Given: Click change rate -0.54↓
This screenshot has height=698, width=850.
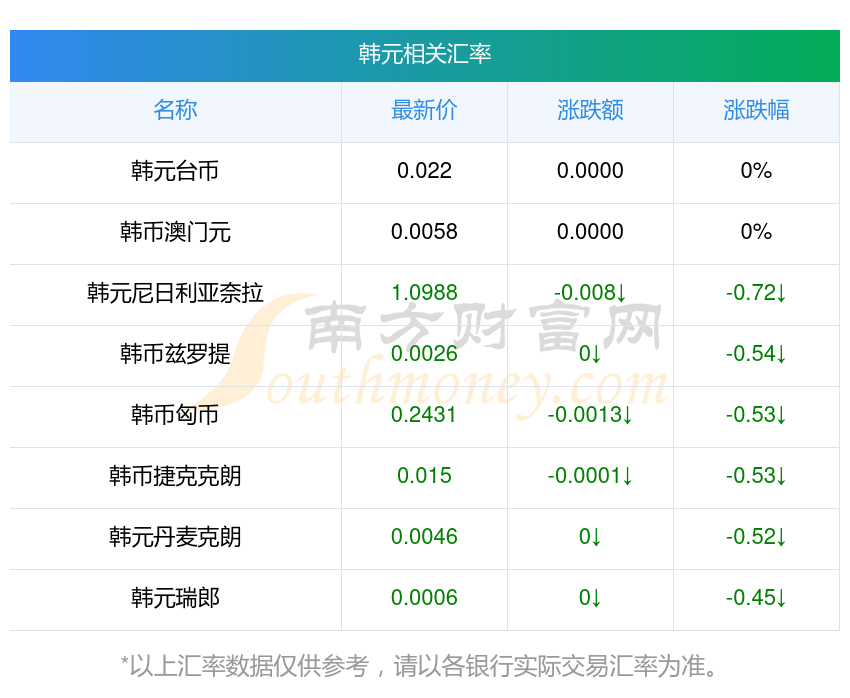Looking at the screenshot, I should pyautogui.click(x=756, y=354).
